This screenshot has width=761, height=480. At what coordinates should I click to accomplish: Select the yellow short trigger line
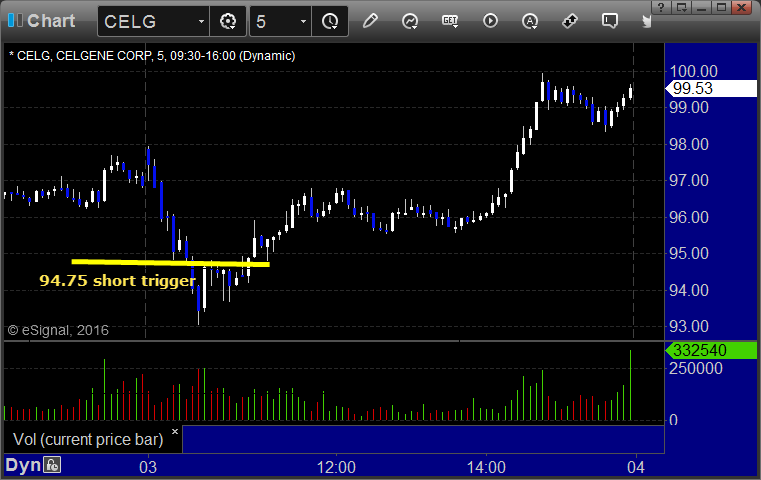pos(170,263)
